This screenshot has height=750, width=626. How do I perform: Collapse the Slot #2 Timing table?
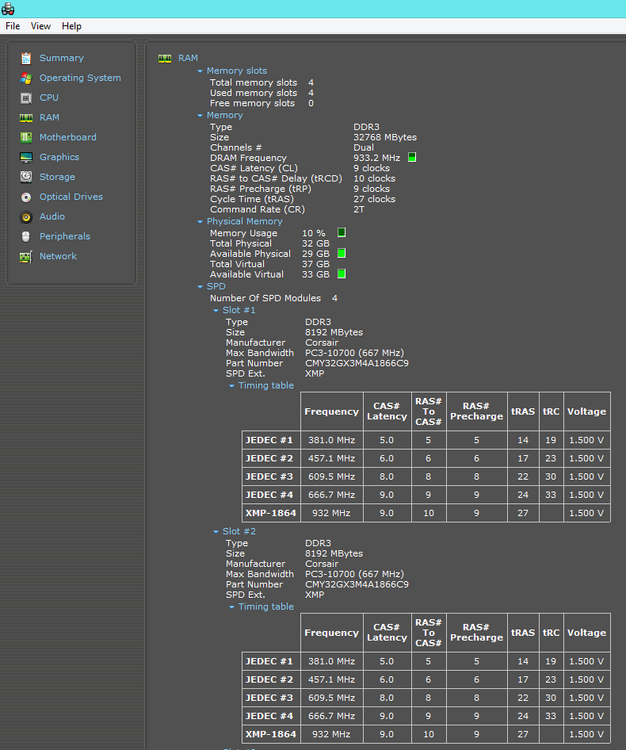(231, 607)
